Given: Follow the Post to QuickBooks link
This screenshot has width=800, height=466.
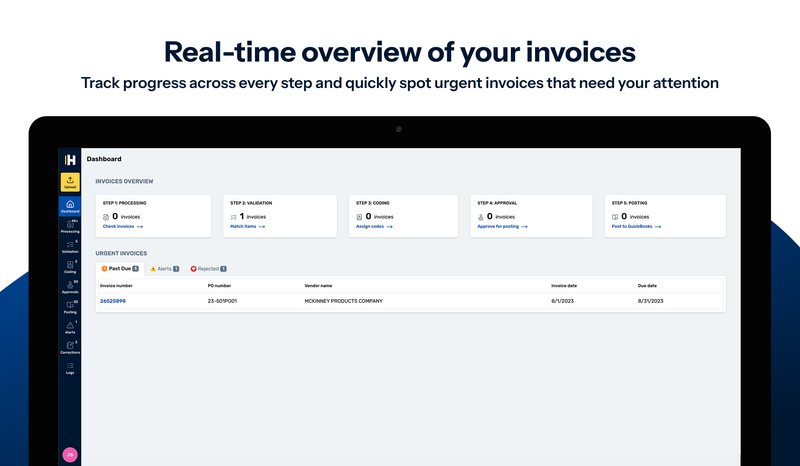Looking at the screenshot, I should click(636, 226).
